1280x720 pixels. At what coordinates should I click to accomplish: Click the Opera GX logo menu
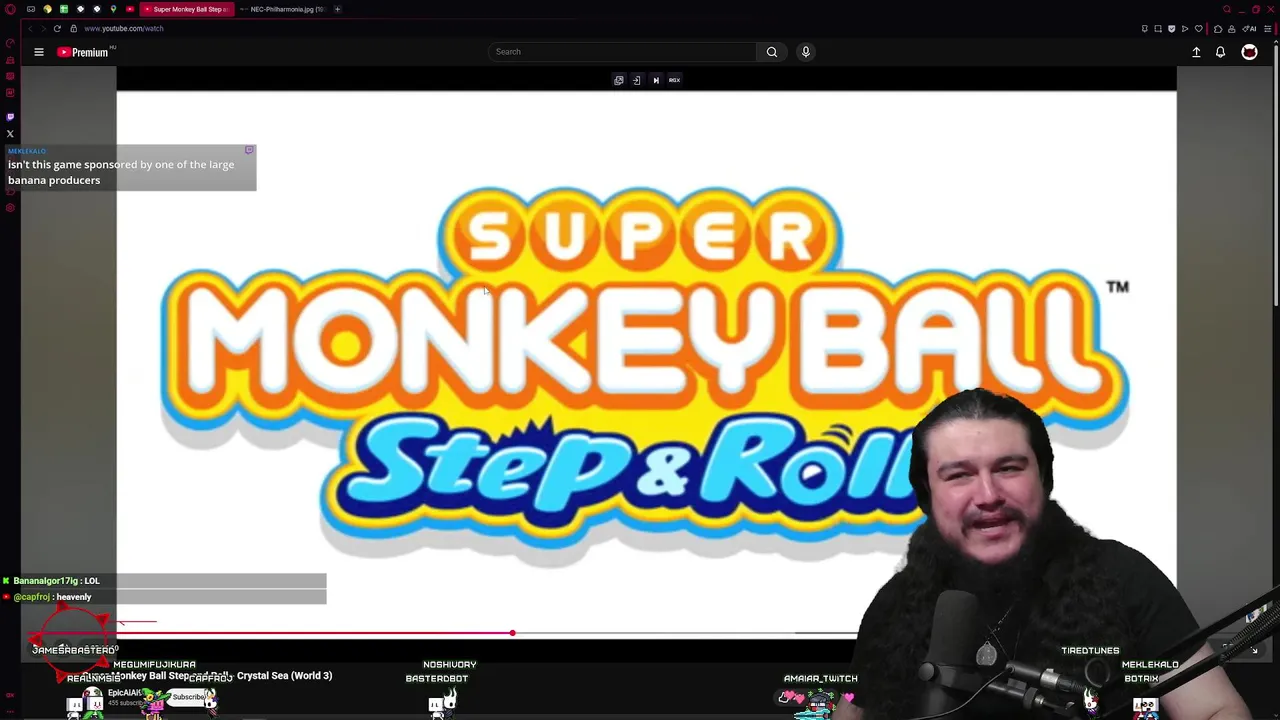pyautogui.click(x=10, y=9)
